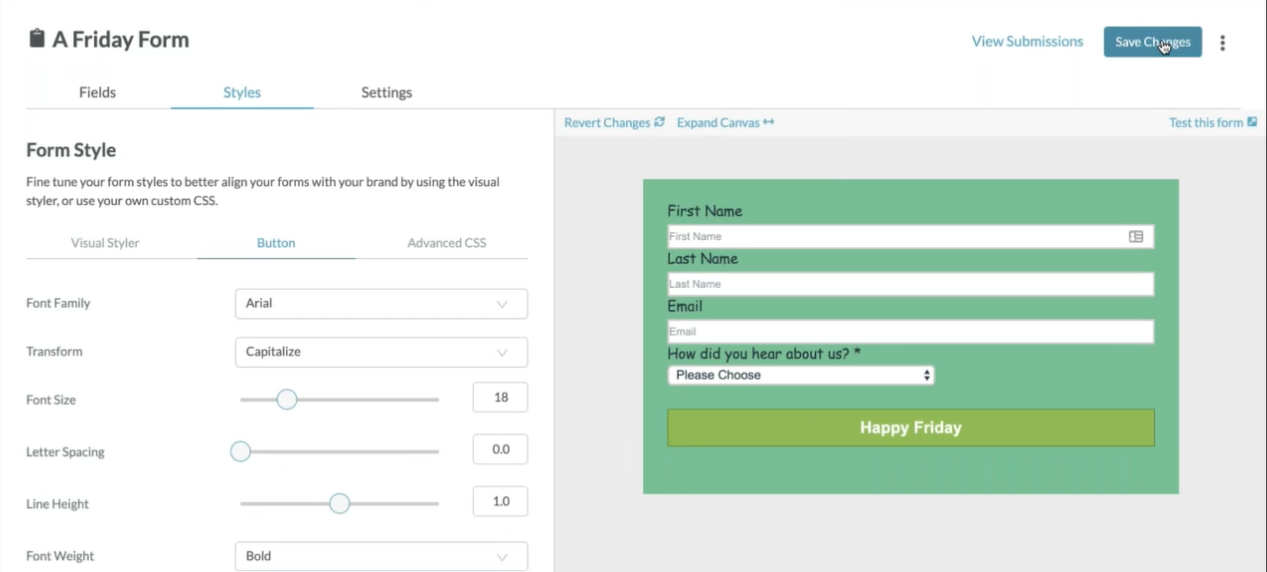Viewport: 1267px width, 572px height.
Task: Click the Line Height slider handle
Action: (x=340, y=503)
